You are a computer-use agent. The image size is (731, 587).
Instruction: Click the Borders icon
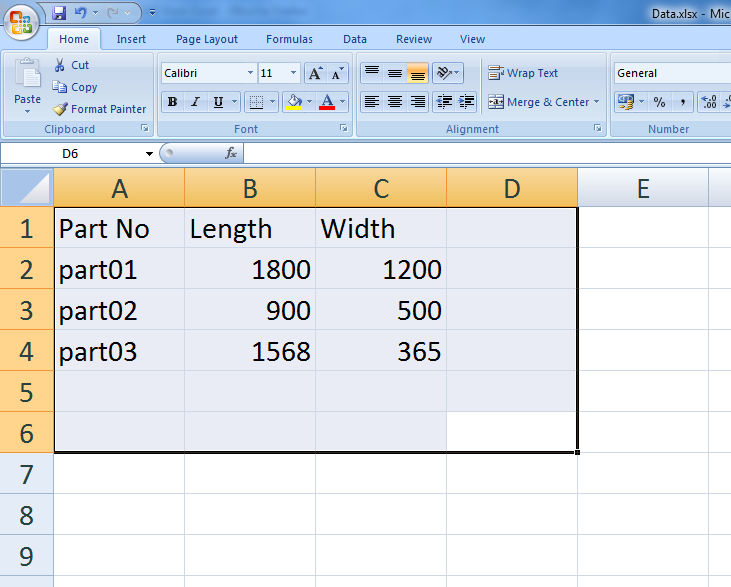[x=256, y=102]
